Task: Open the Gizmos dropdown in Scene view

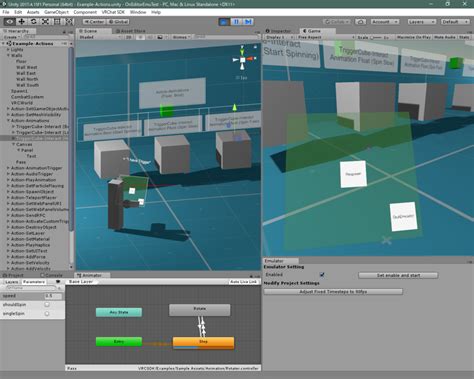Action: pos(182,37)
